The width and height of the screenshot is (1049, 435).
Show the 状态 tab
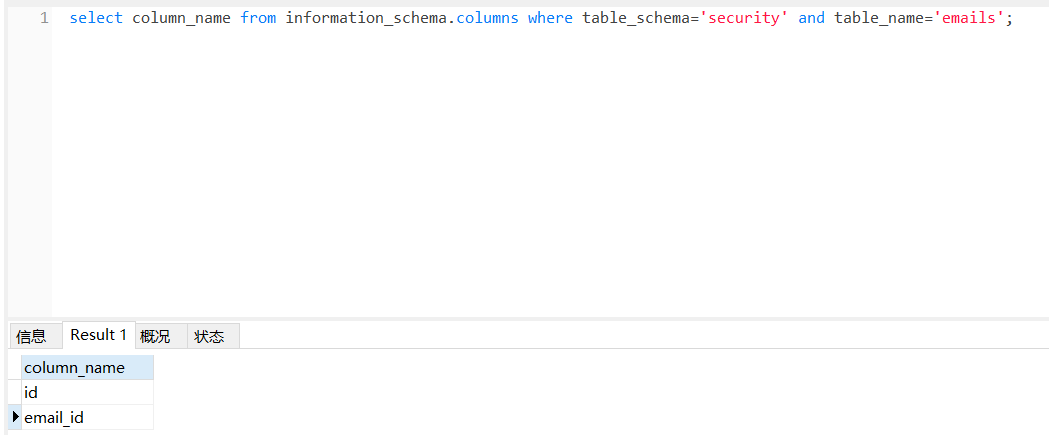click(x=209, y=336)
